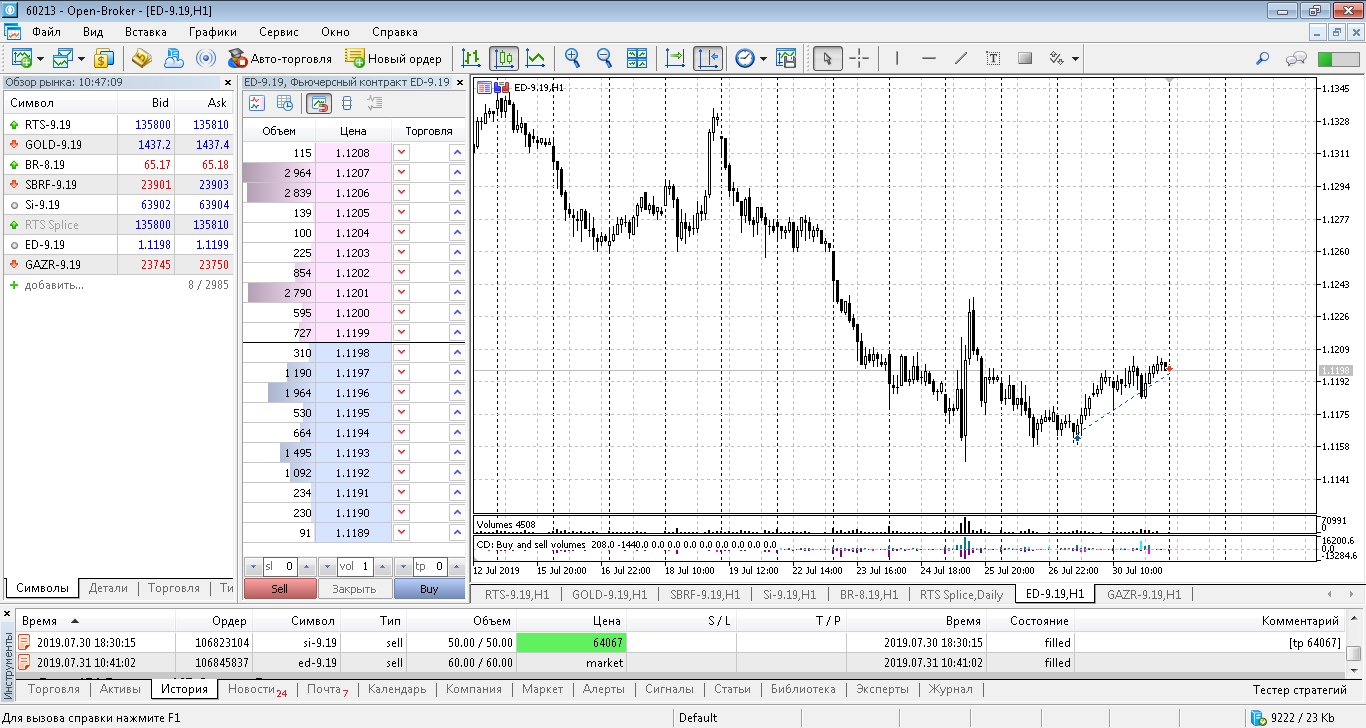Open the timeframe periods dropdown arrow
The height and width of the screenshot is (728, 1366).
(x=763, y=58)
